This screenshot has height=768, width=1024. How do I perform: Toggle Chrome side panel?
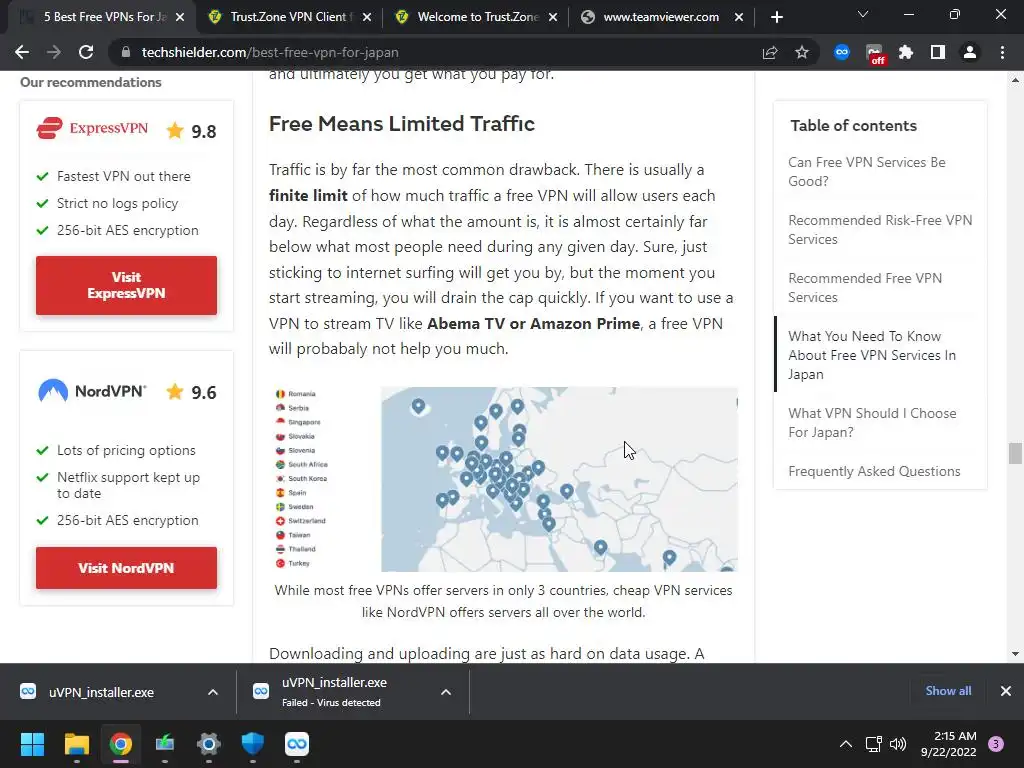938,52
